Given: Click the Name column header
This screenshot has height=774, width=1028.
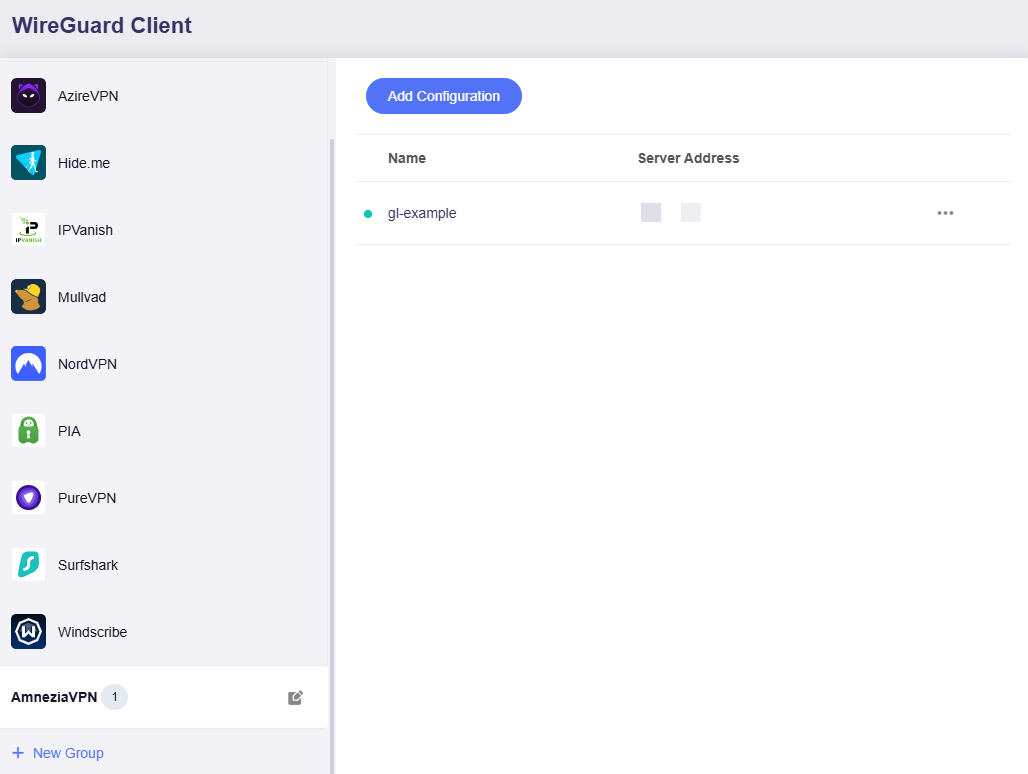Looking at the screenshot, I should coord(407,158).
